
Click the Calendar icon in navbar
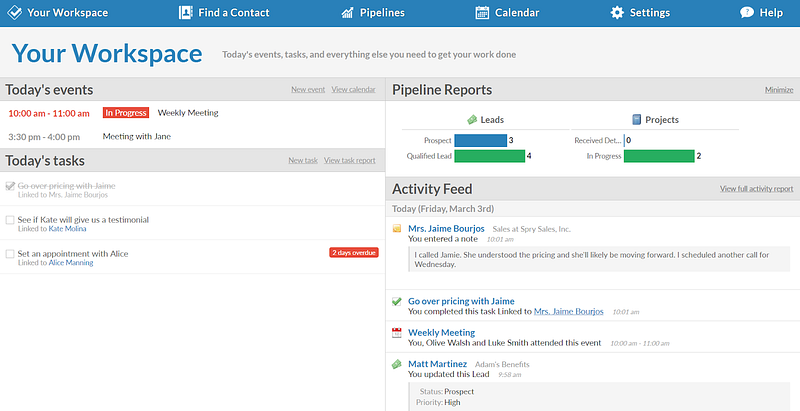(482, 12)
